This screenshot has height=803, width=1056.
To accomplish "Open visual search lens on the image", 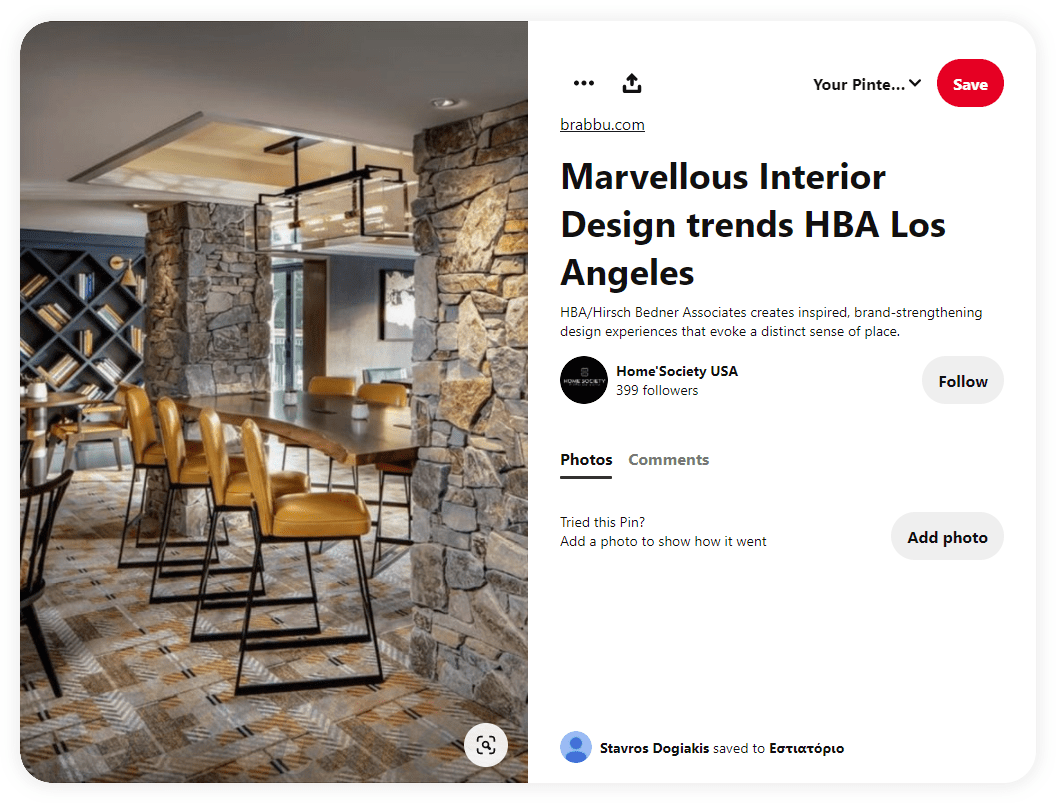I will pos(486,745).
